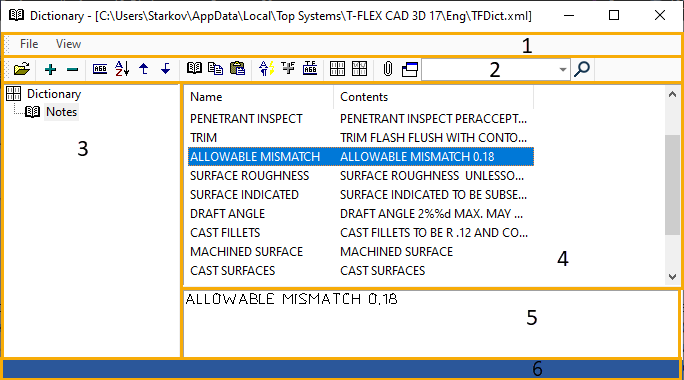The width and height of the screenshot is (684, 380).
Task: Click the rename ABB icon in toolbar
Action: click(x=100, y=69)
